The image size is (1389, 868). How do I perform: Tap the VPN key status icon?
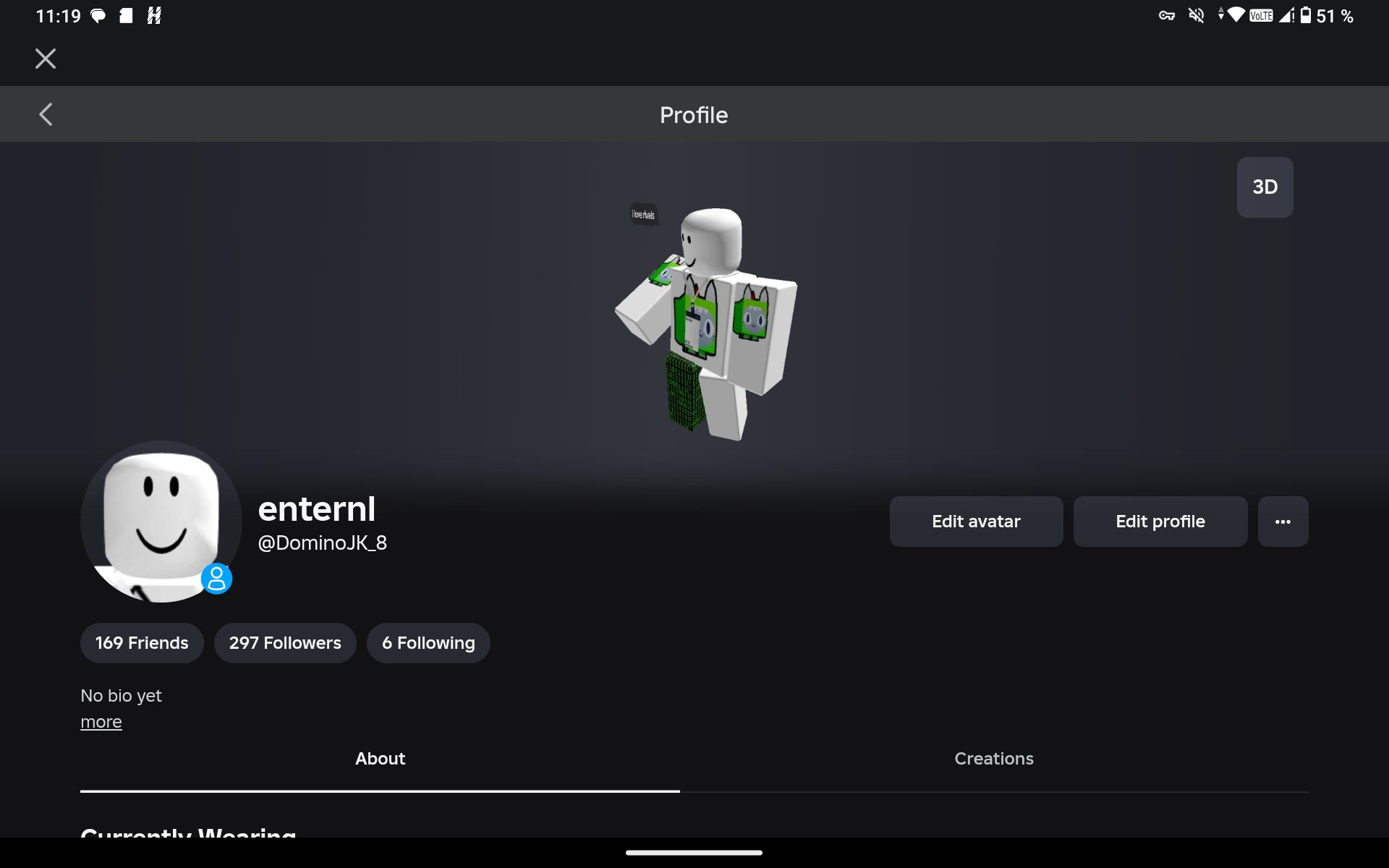[x=1166, y=16]
